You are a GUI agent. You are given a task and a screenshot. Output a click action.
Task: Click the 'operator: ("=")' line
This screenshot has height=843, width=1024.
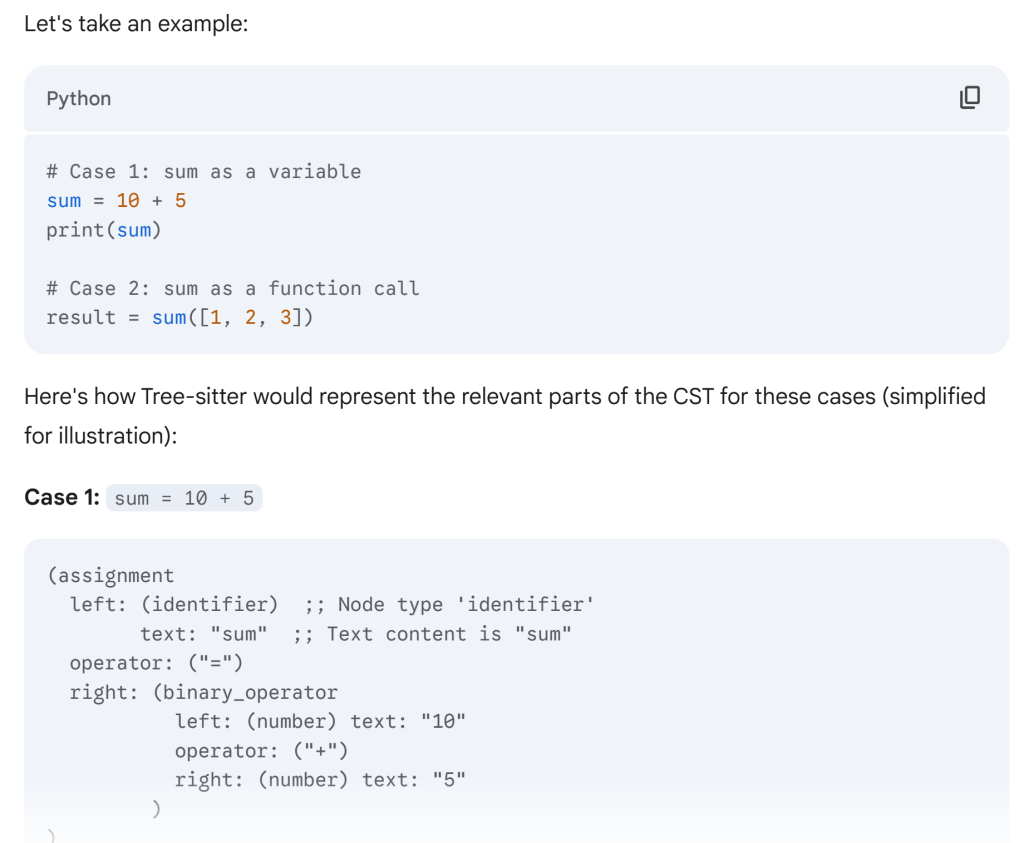(x=156, y=663)
